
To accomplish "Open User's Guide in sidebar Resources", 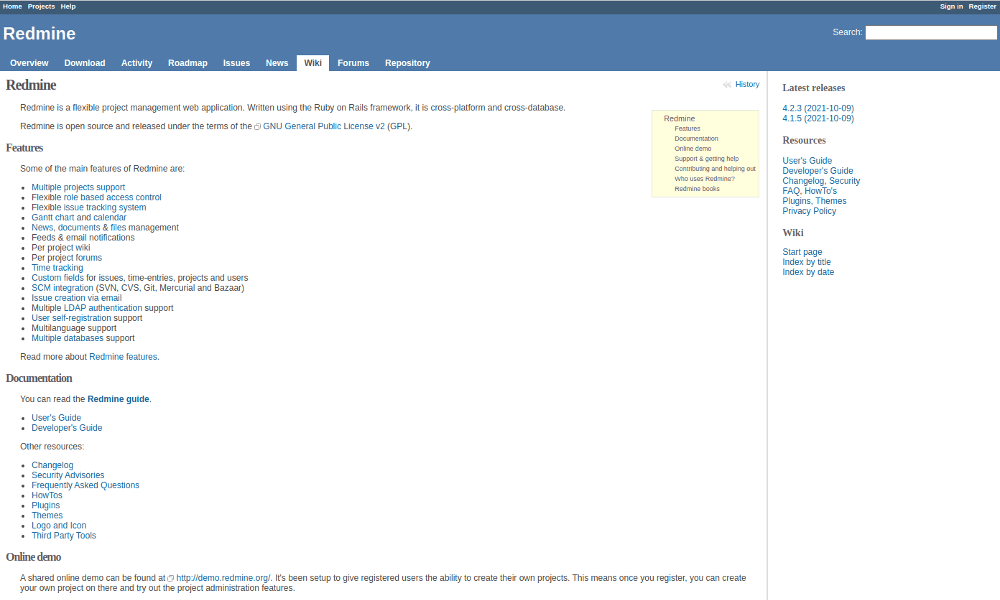I will pyautogui.click(x=807, y=161).
